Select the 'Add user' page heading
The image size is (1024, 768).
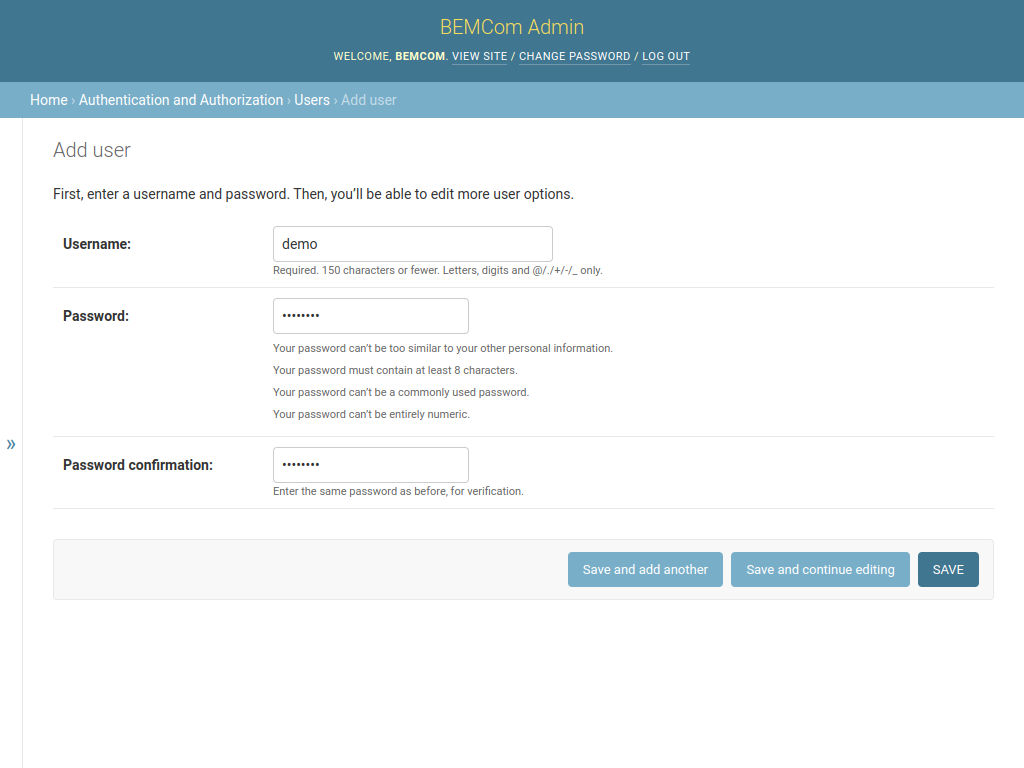92,150
